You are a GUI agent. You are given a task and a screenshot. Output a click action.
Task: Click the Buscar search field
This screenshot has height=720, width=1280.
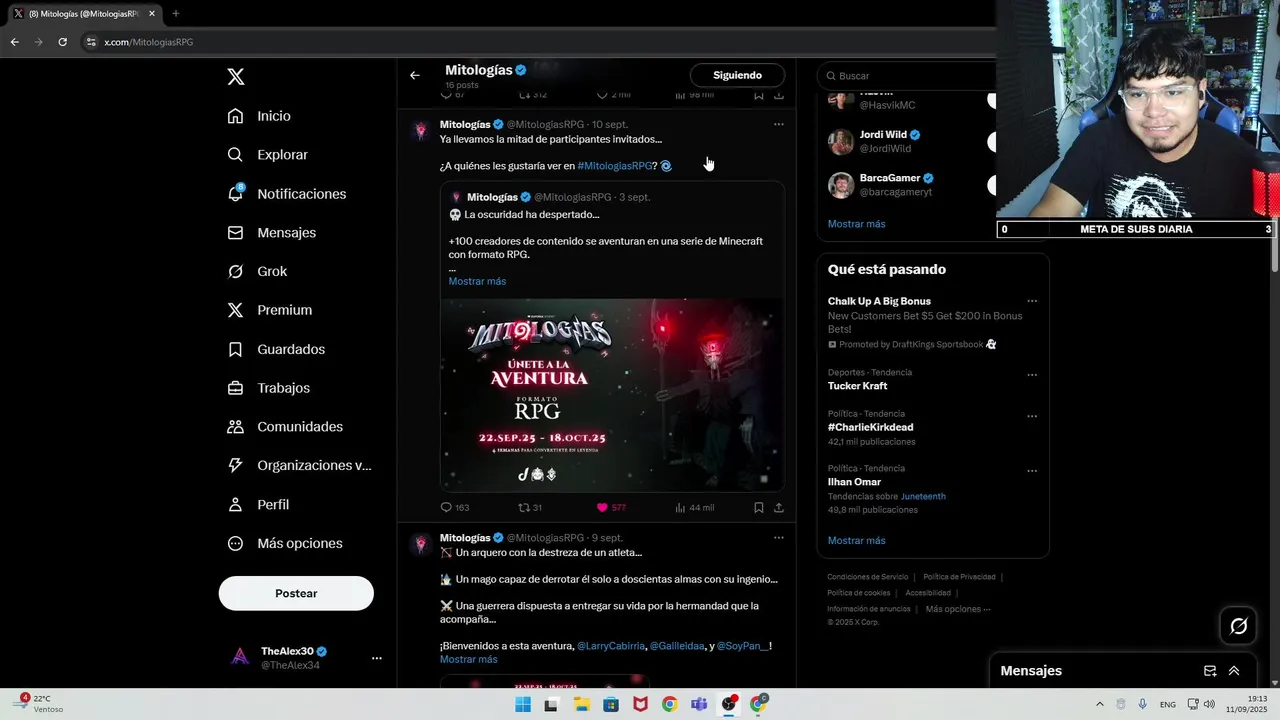click(x=908, y=75)
